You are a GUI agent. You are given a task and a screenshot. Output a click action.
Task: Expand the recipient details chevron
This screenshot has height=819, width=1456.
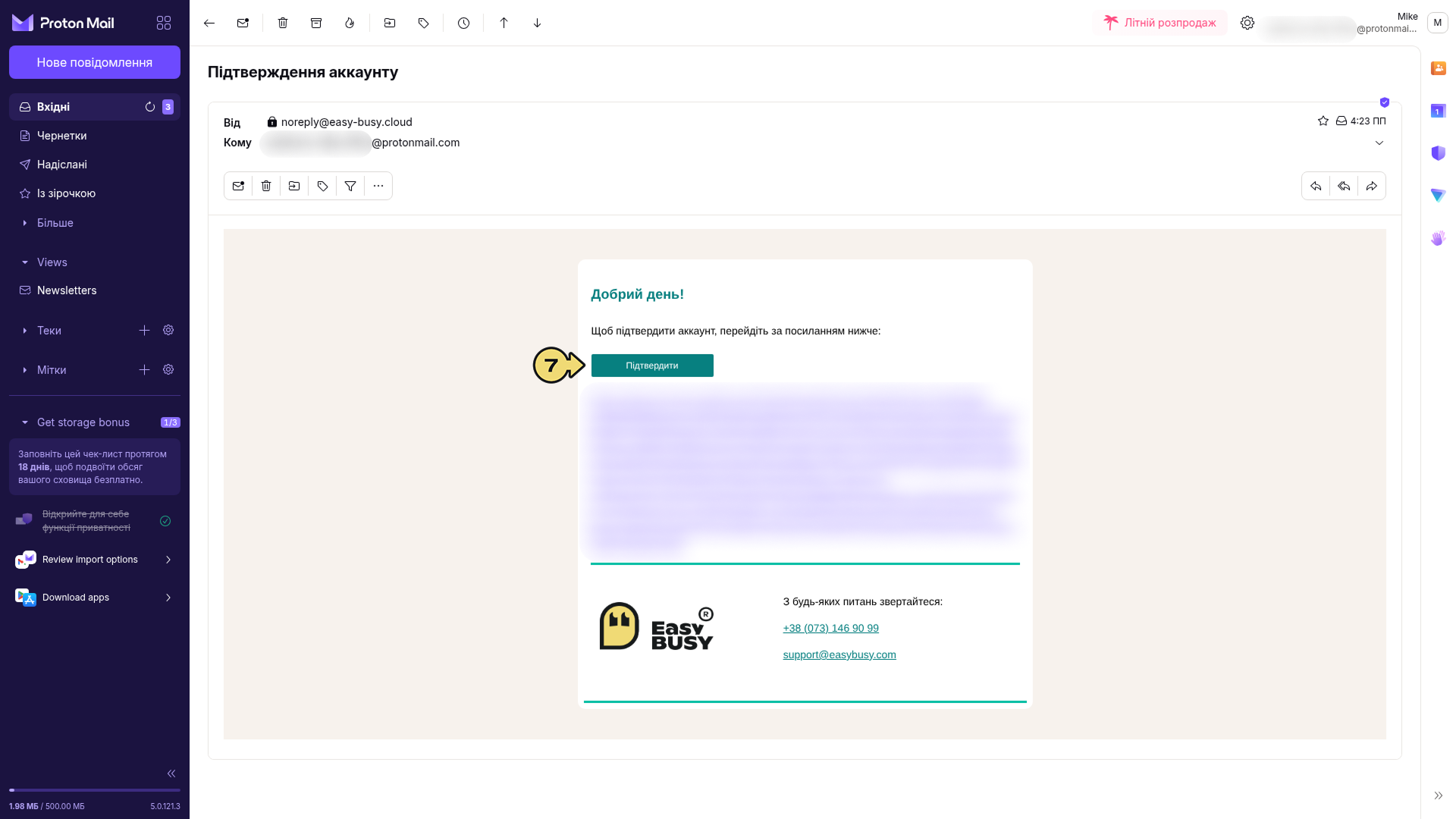(1379, 143)
